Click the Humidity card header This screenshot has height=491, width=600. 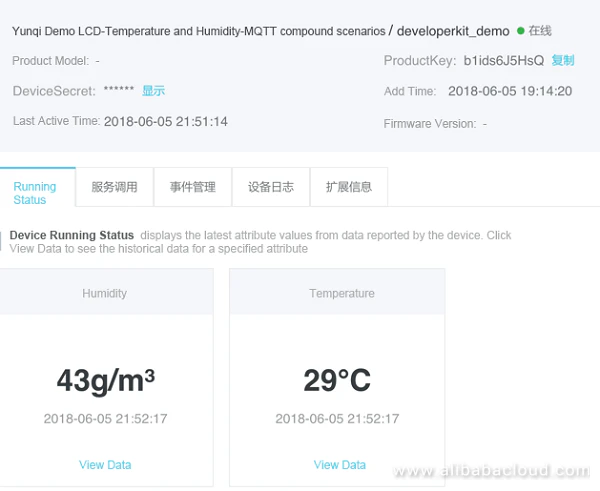click(x=104, y=293)
